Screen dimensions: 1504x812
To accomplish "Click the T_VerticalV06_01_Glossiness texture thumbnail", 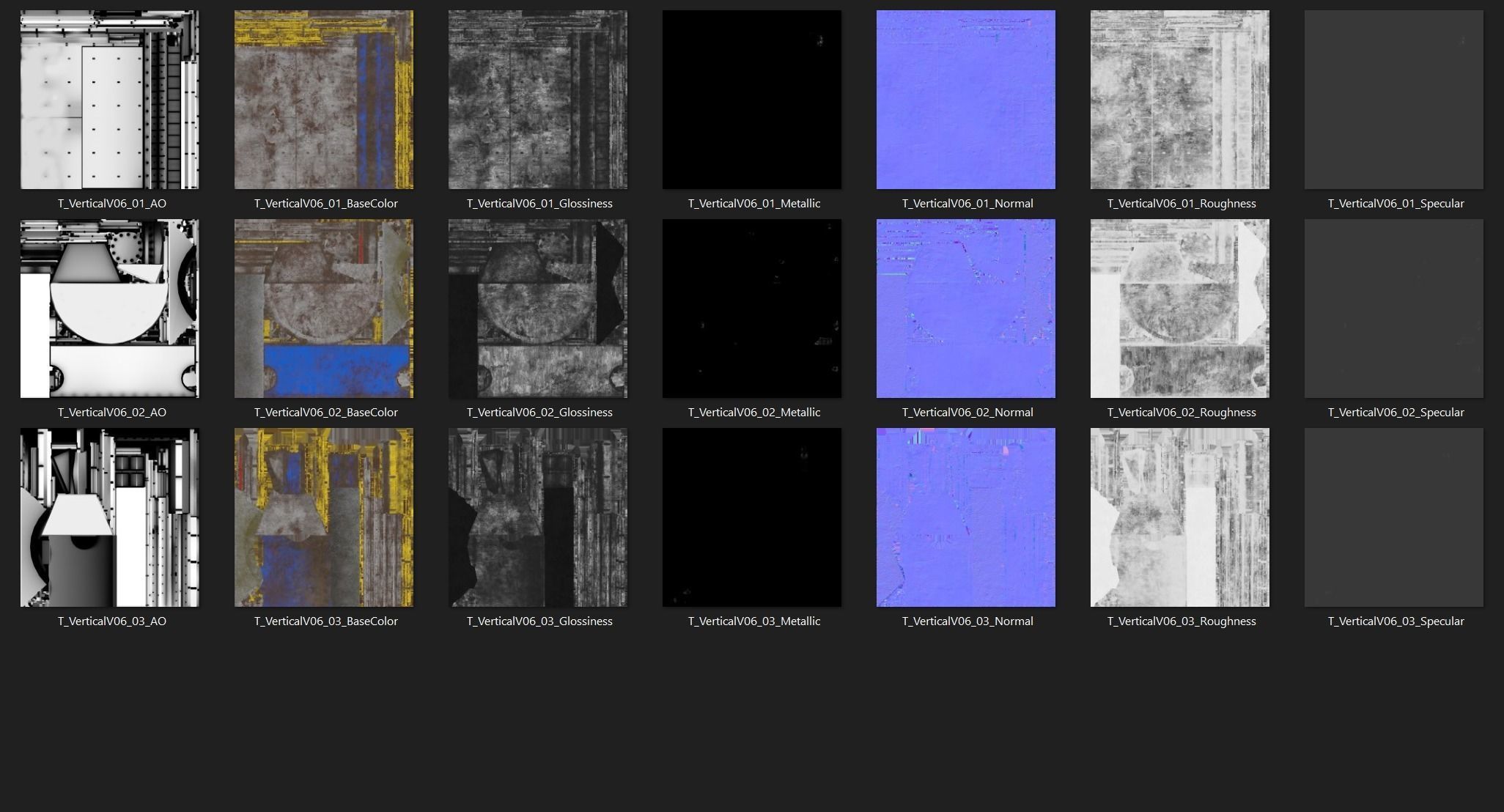I will pos(538,100).
